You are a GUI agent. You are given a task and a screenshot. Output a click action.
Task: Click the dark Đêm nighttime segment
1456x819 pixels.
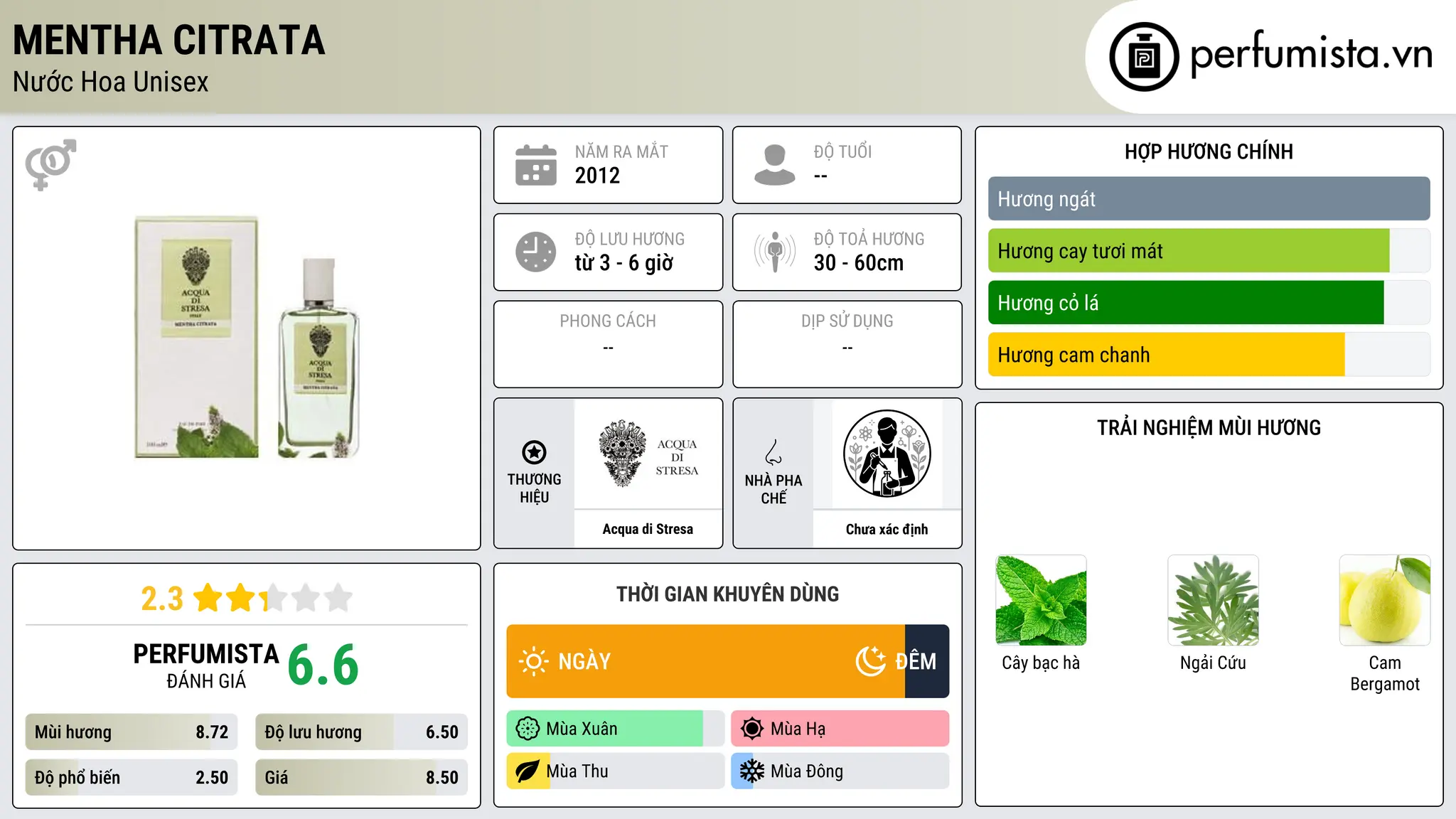tap(927, 661)
